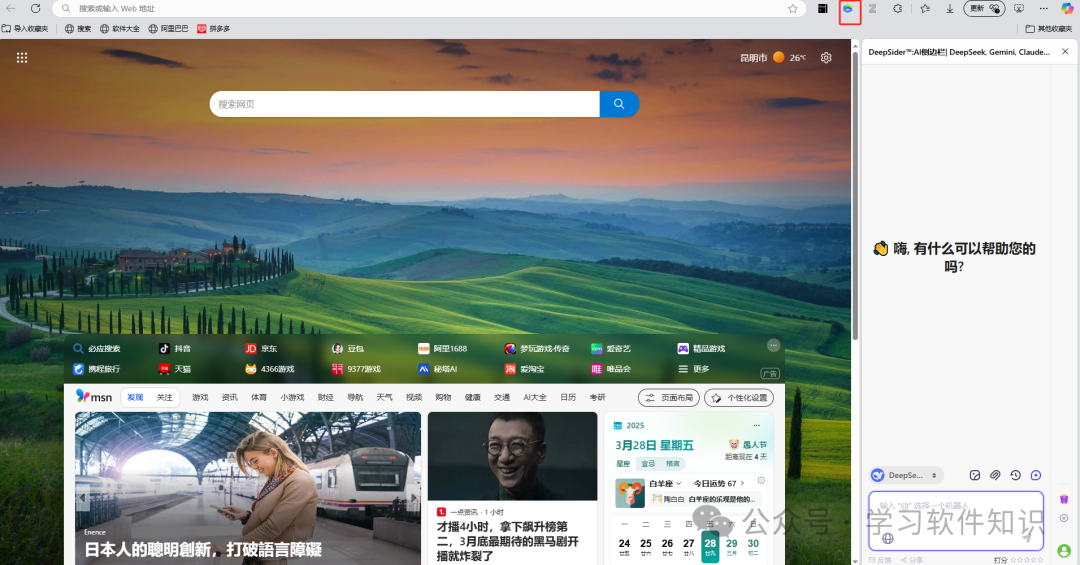Open 唯品会 quick link
1080x565 pixels.
click(611, 369)
